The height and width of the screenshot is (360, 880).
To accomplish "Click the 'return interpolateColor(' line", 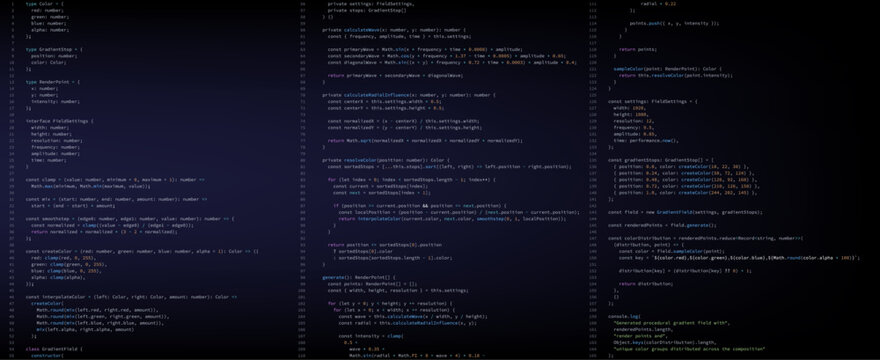I will [452, 218].
